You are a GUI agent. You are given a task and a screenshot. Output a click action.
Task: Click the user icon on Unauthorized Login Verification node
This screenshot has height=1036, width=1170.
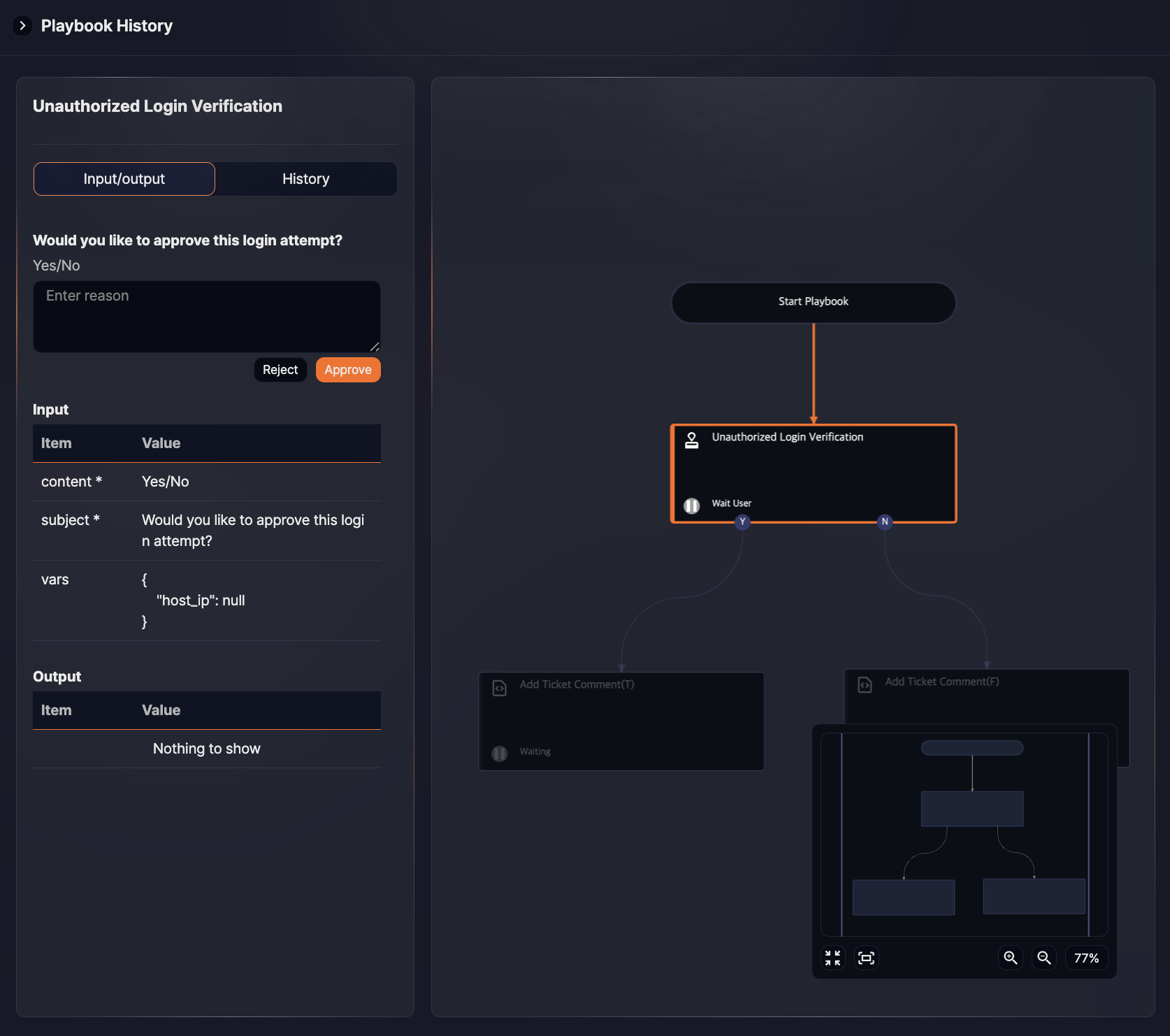point(691,439)
